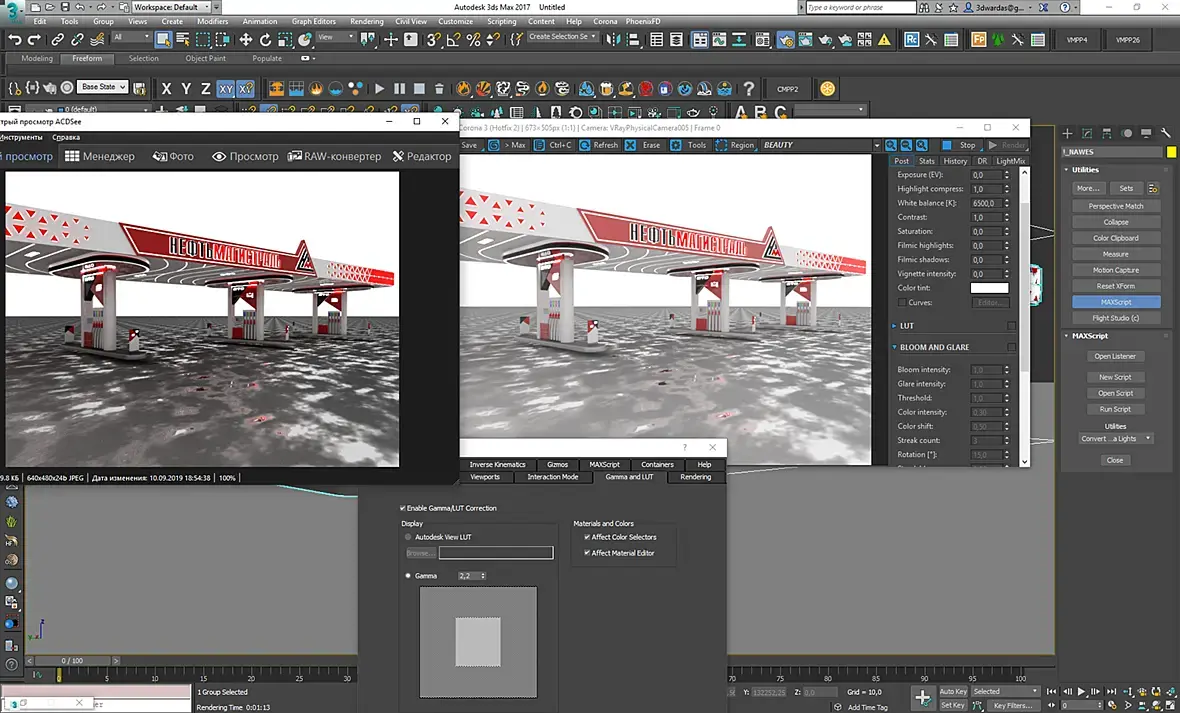Click the Stop render button
The height and width of the screenshot is (713, 1180).
[x=960, y=145]
